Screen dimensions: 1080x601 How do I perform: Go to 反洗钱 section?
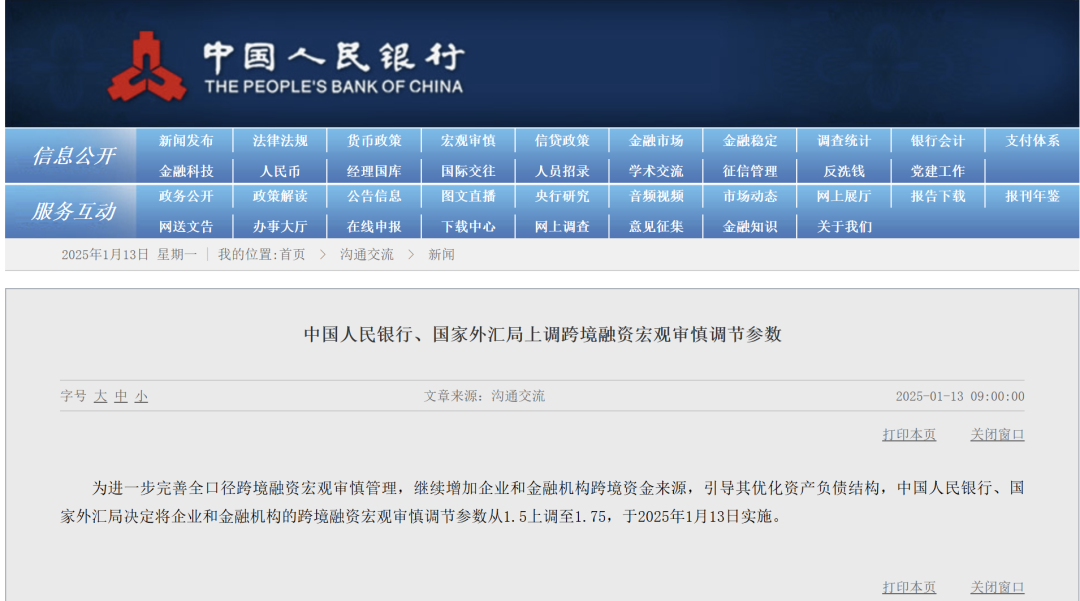(844, 171)
